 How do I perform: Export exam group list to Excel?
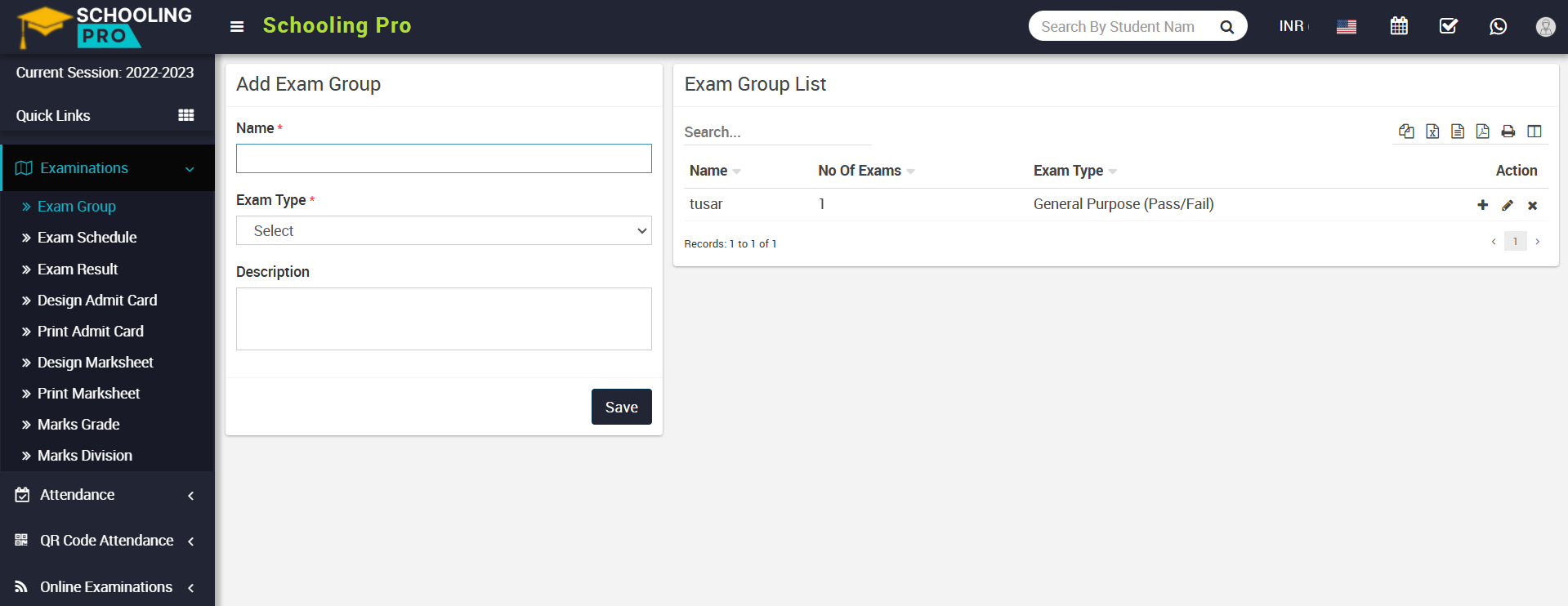coord(1432,131)
